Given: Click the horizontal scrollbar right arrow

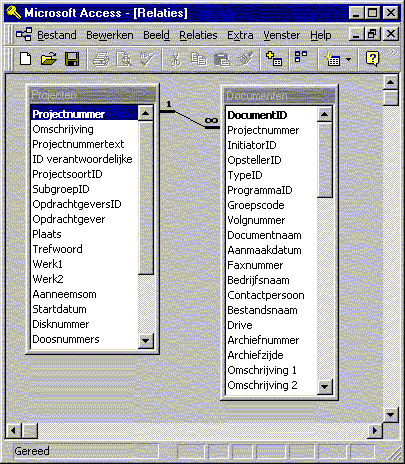Looking at the screenshot, I should (x=375, y=430).
